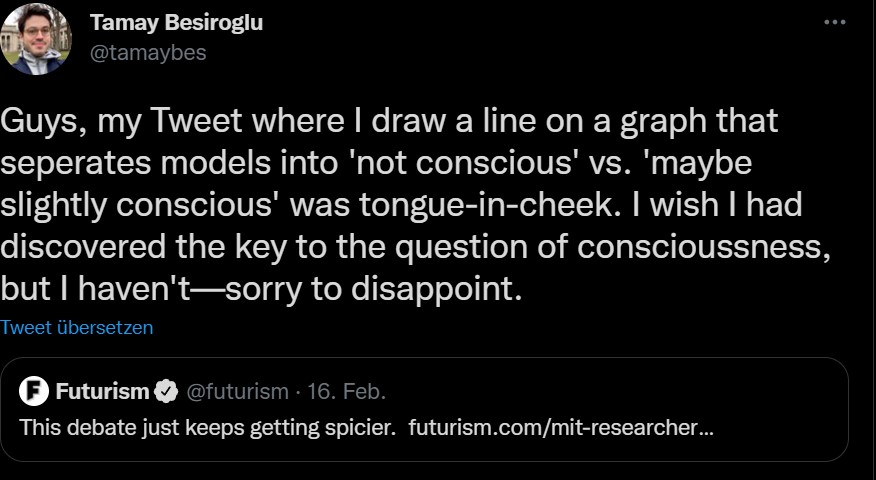The image size is (876, 480).
Task: Open the Futurism account name
Action: (102, 390)
